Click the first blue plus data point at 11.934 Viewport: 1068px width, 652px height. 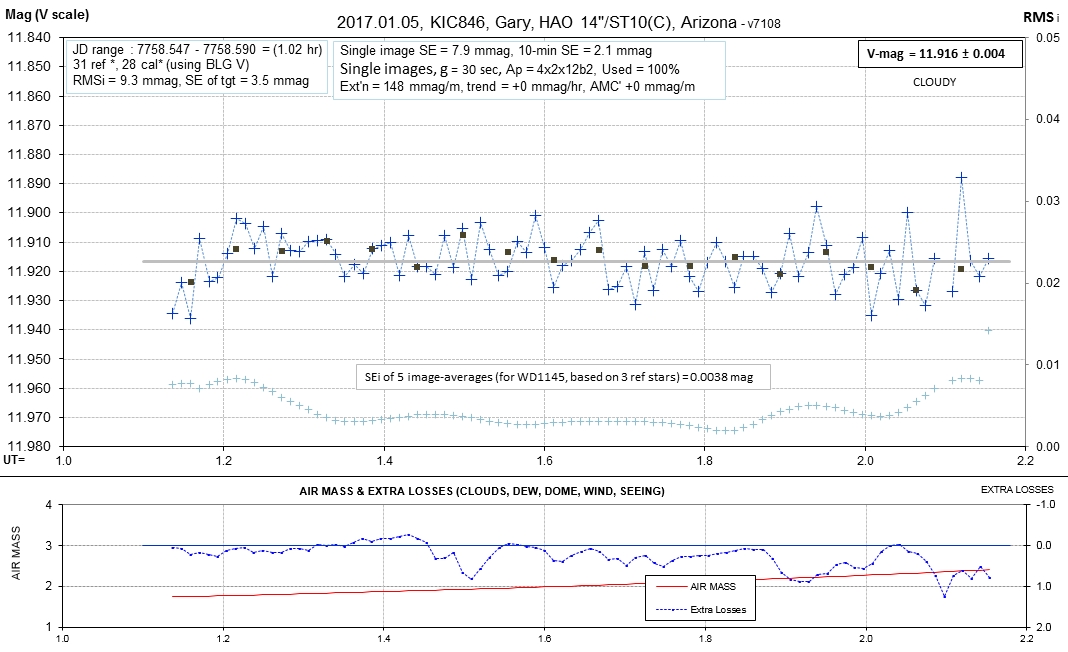pos(172,313)
